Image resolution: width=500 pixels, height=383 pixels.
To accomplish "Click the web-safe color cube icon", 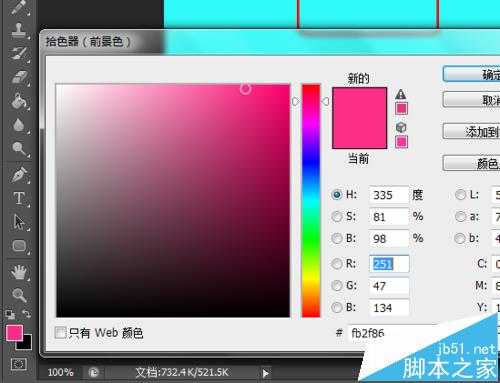I will [401, 127].
